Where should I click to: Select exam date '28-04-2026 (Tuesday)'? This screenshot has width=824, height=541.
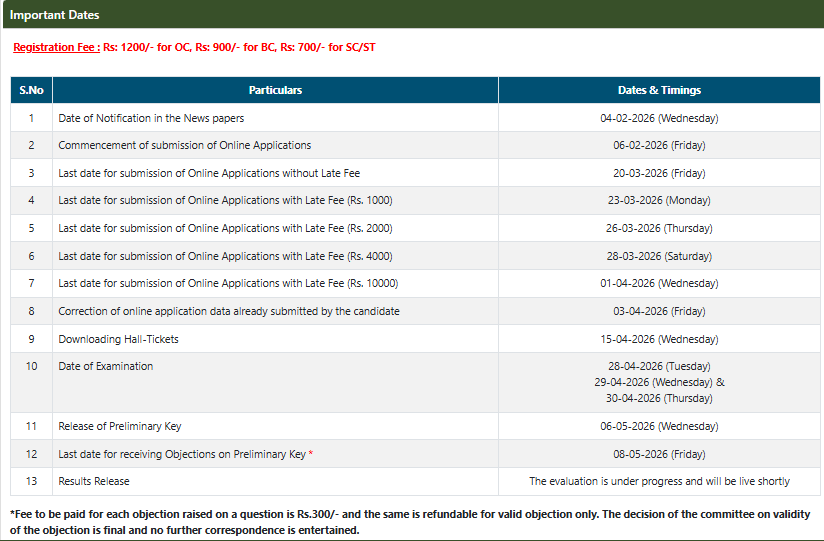(x=660, y=366)
